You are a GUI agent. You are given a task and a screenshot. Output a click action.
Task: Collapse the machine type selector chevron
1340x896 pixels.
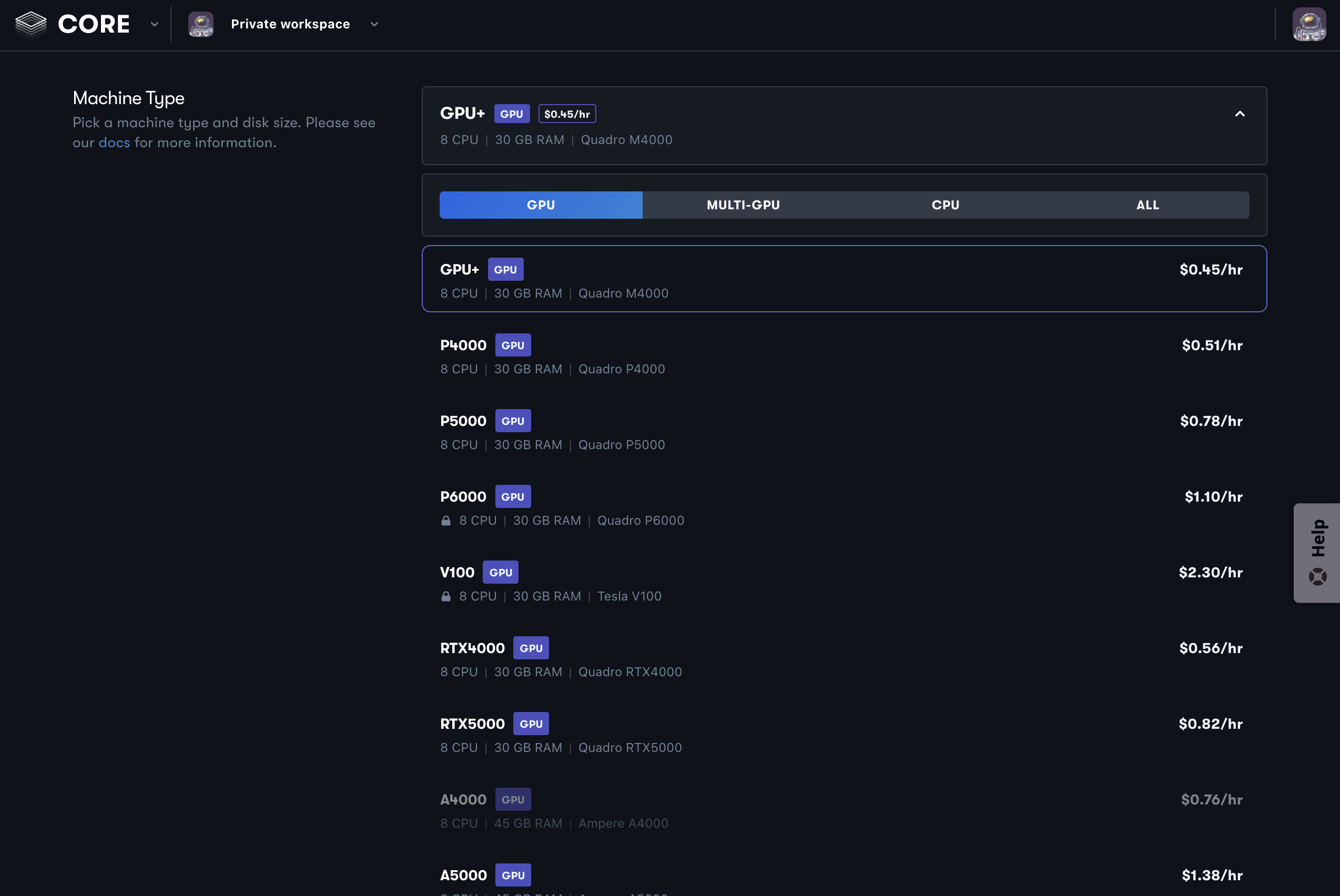[x=1240, y=114]
